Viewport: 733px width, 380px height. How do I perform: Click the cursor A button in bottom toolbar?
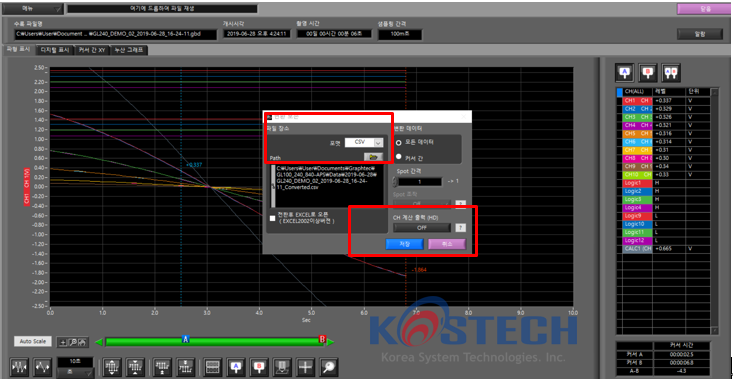[236, 367]
